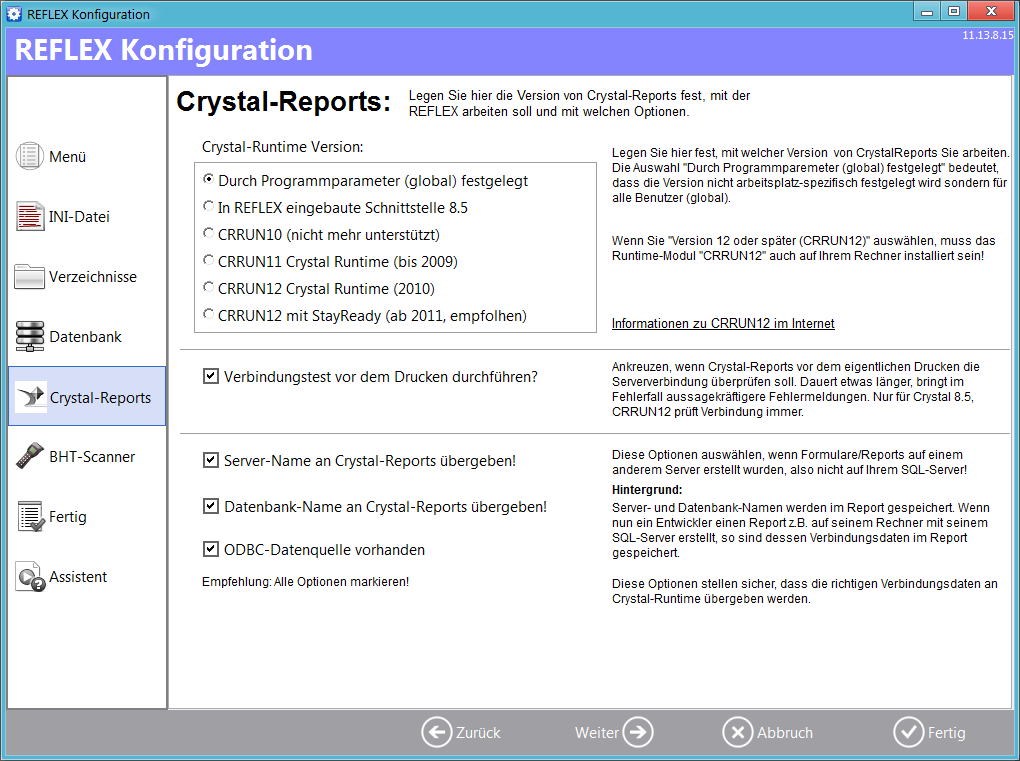
Task: Click the Weiter right-arrow icon
Action: [638, 732]
